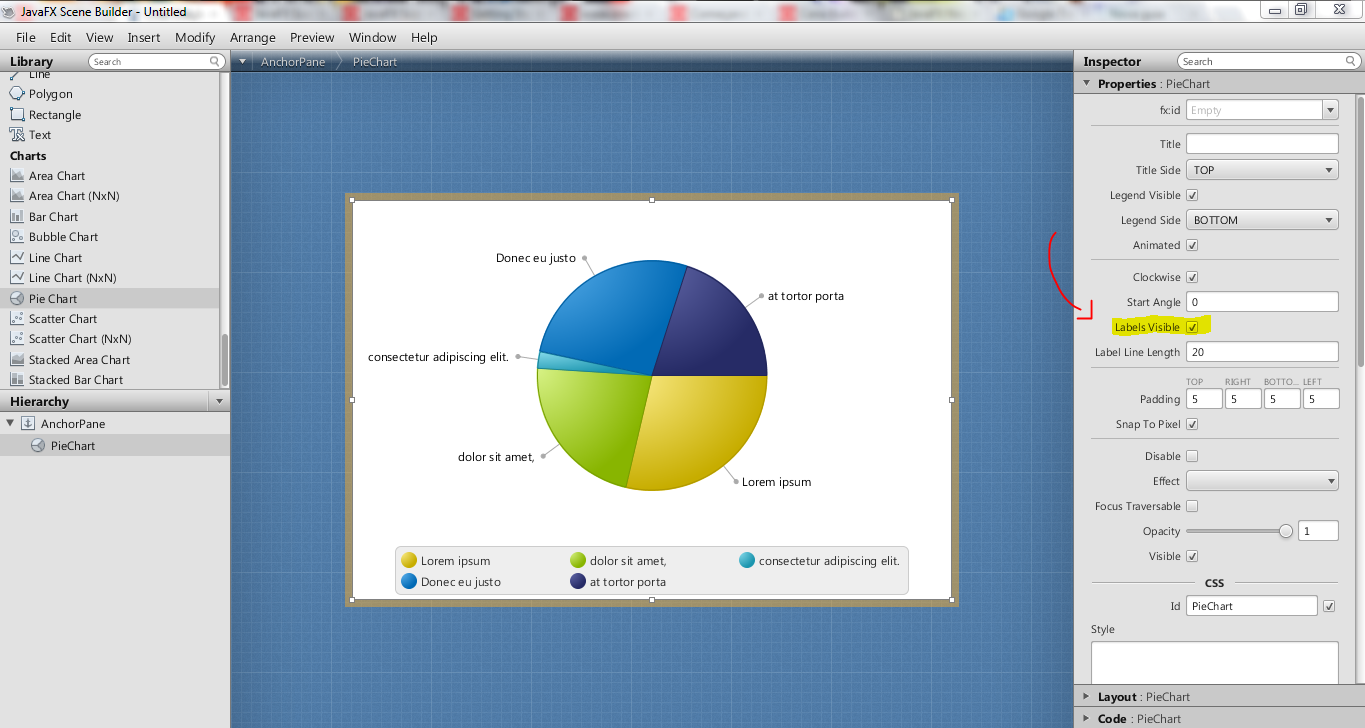This screenshot has height=728, width=1365.
Task: Uncheck the Legend Visible checkbox
Action: (x=1192, y=196)
